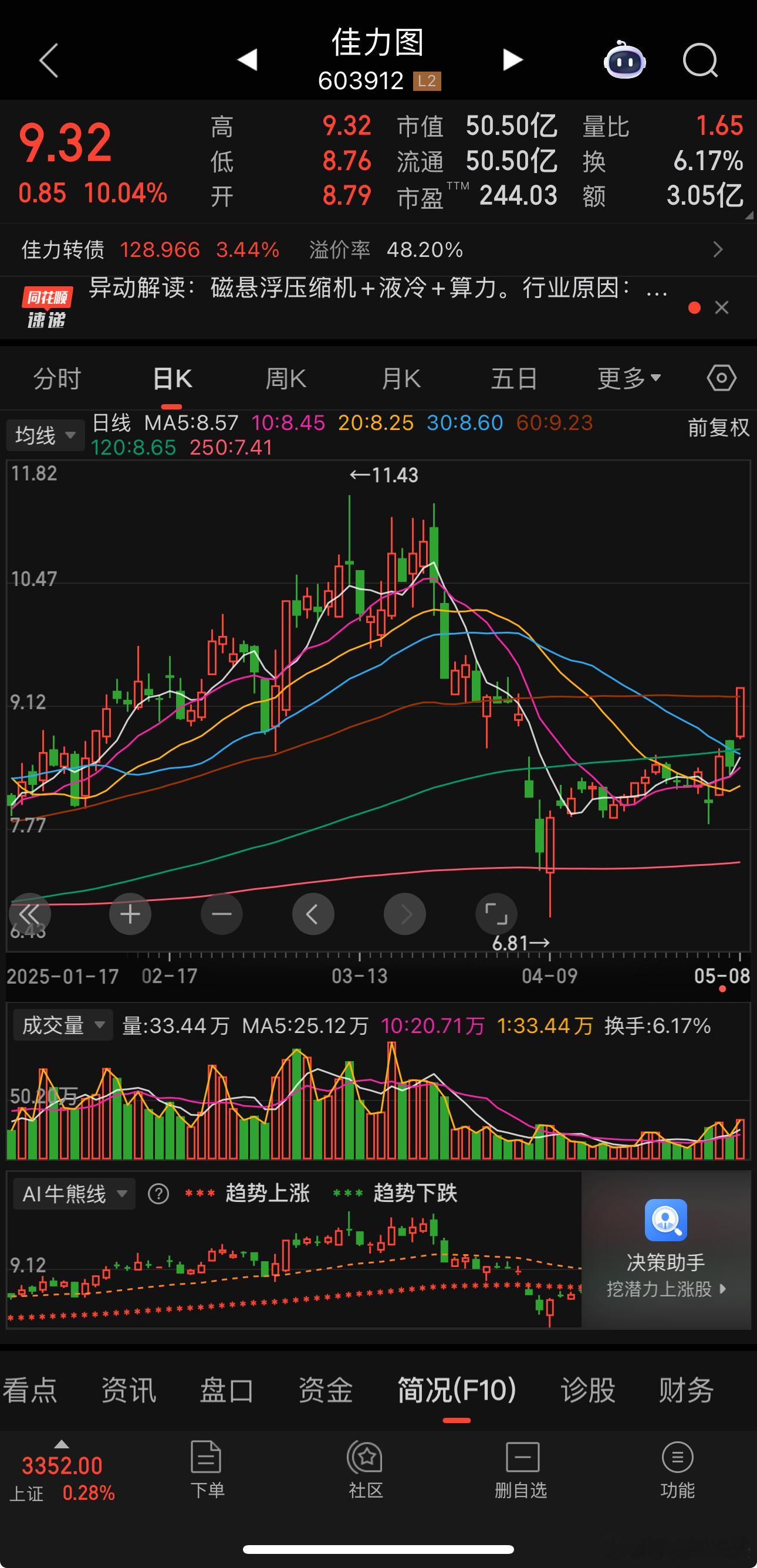Open 看点 bottom tab
Image resolution: width=757 pixels, height=1568 pixels.
(29, 1390)
